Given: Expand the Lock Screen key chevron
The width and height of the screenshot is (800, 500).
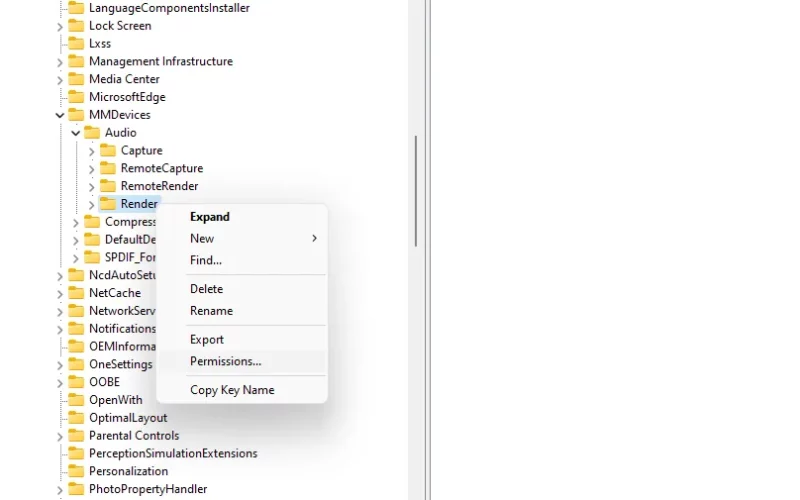Looking at the screenshot, I should (60, 27).
